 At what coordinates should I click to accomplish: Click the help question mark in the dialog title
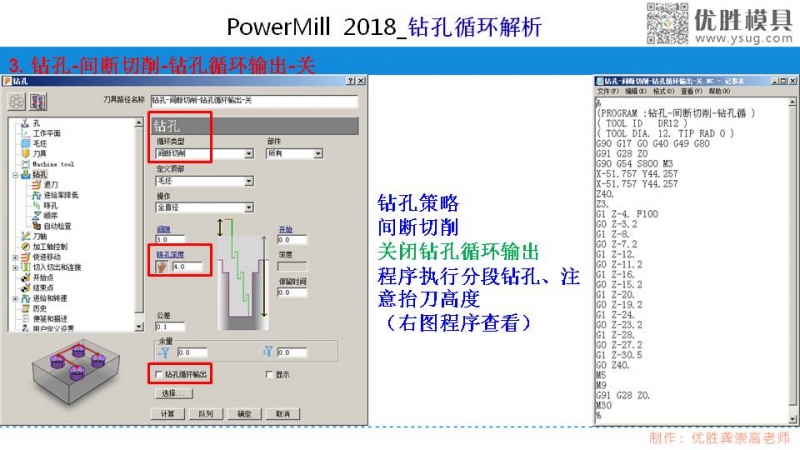(x=351, y=81)
